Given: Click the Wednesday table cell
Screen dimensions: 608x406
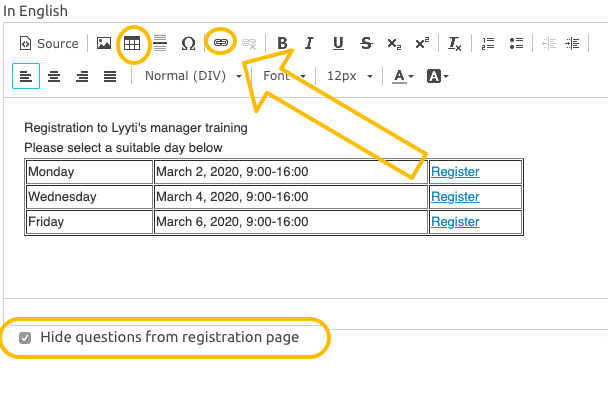Looking at the screenshot, I should point(88,197).
